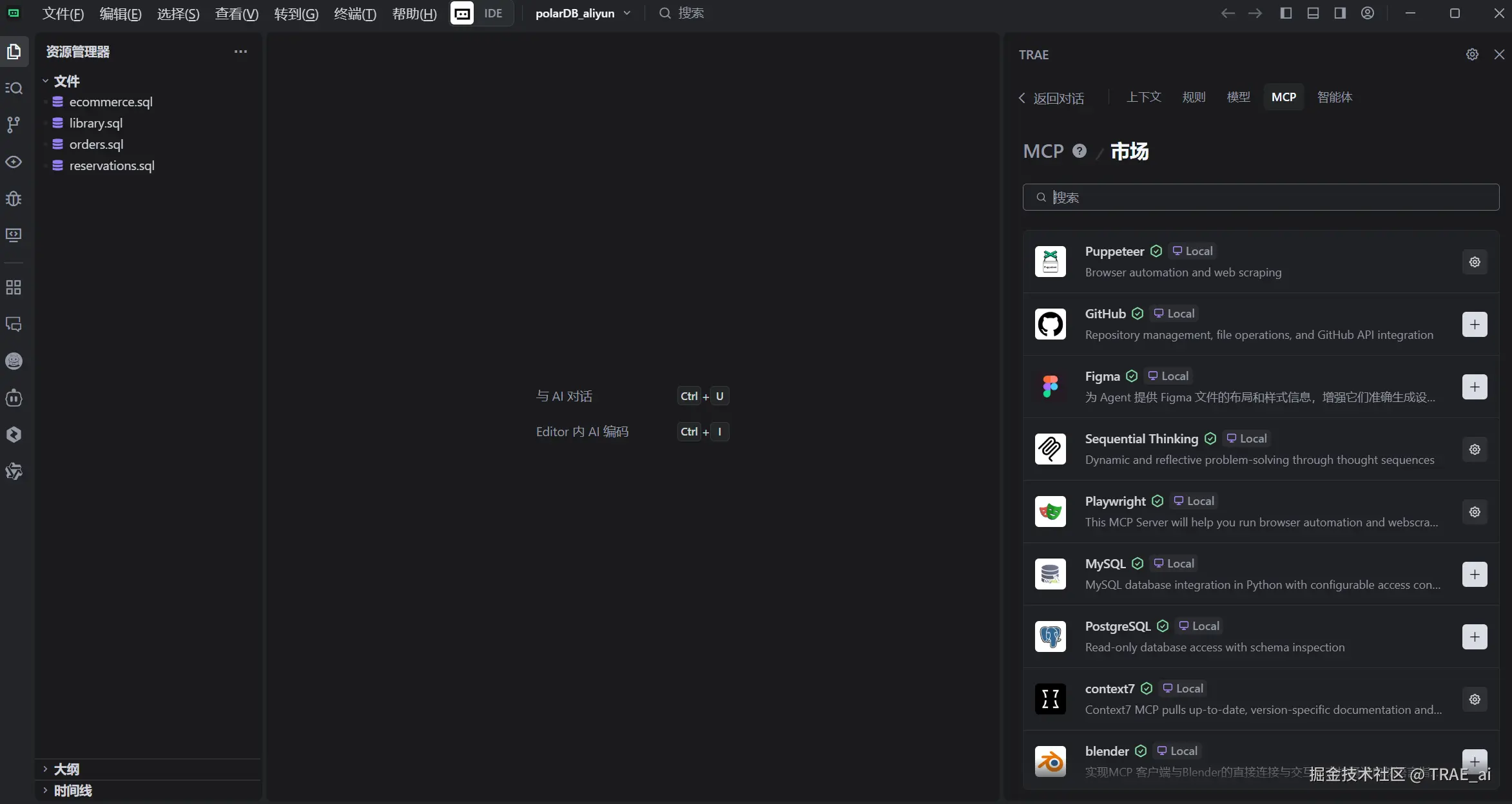Toggle the primary sidebar layout icon

(1286, 13)
